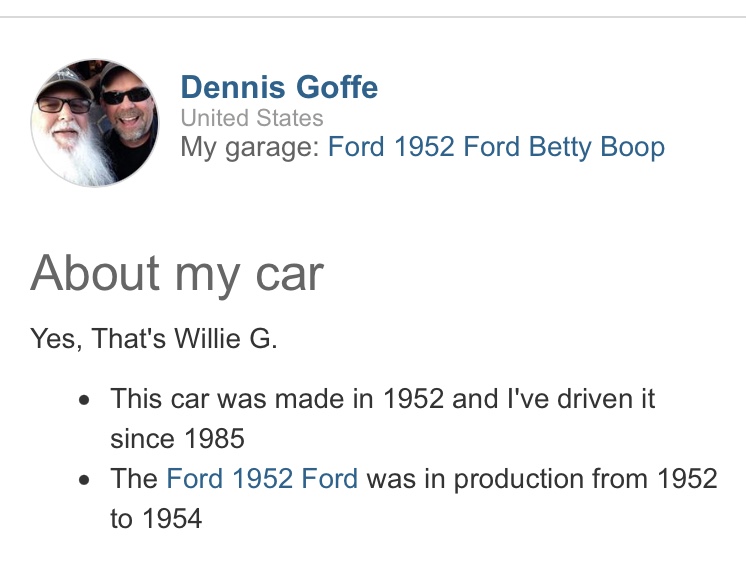This screenshot has width=746, height=577.
Task: Click the 'was in production from 1952' text
Action: point(542,478)
